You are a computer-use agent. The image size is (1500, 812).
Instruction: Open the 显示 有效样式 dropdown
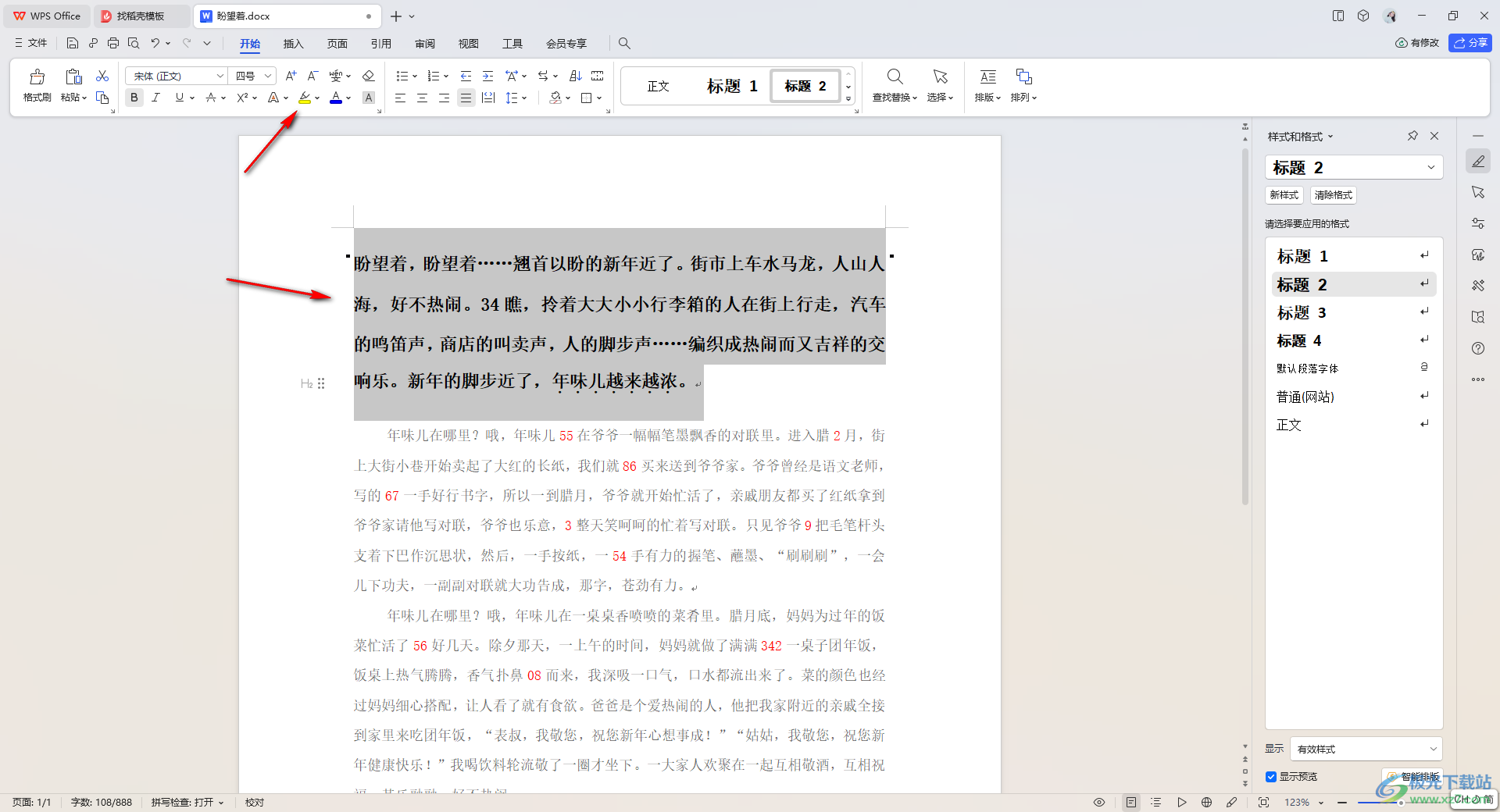pyautogui.click(x=1366, y=749)
